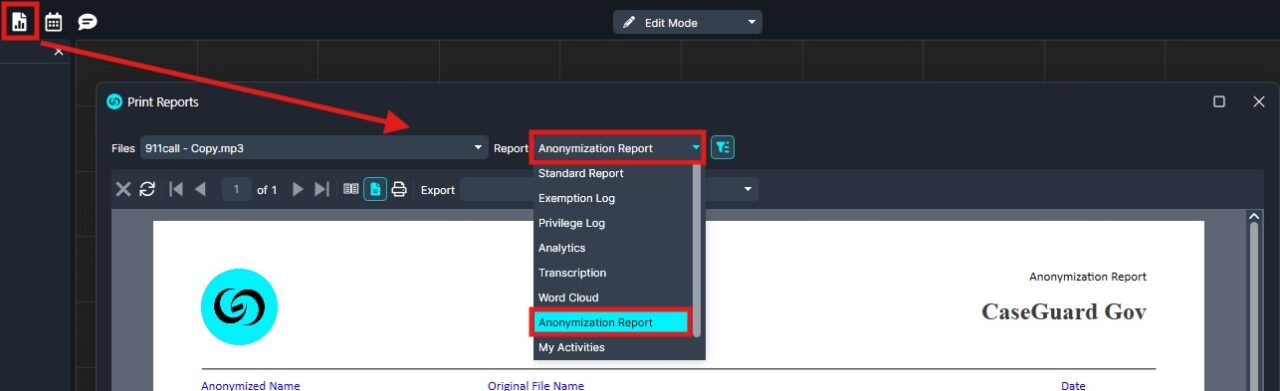Expand the Report type dropdown
Screen dimensions: 1280x391
click(x=618, y=148)
